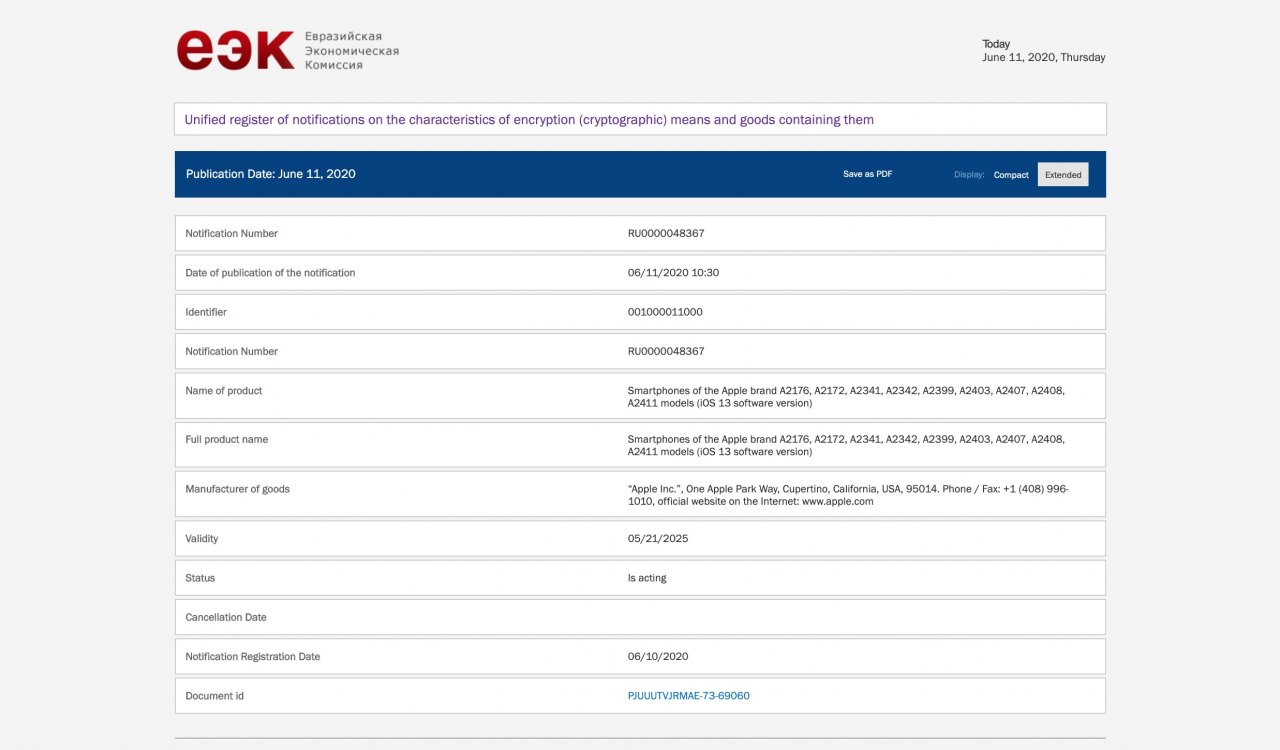This screenshot has height=750, width=1280.
Task: Click the Manufacturer of goods label
Action: pyautogui.click(x=238, y=489)
